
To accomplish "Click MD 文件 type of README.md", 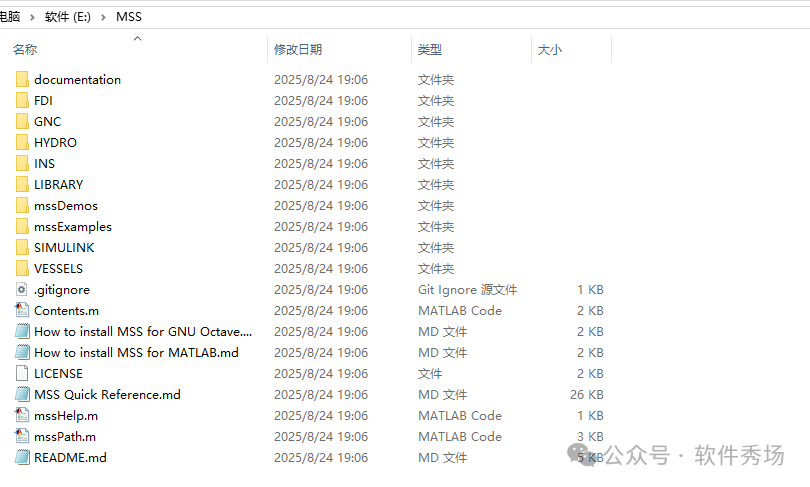I will pos(442,458).
